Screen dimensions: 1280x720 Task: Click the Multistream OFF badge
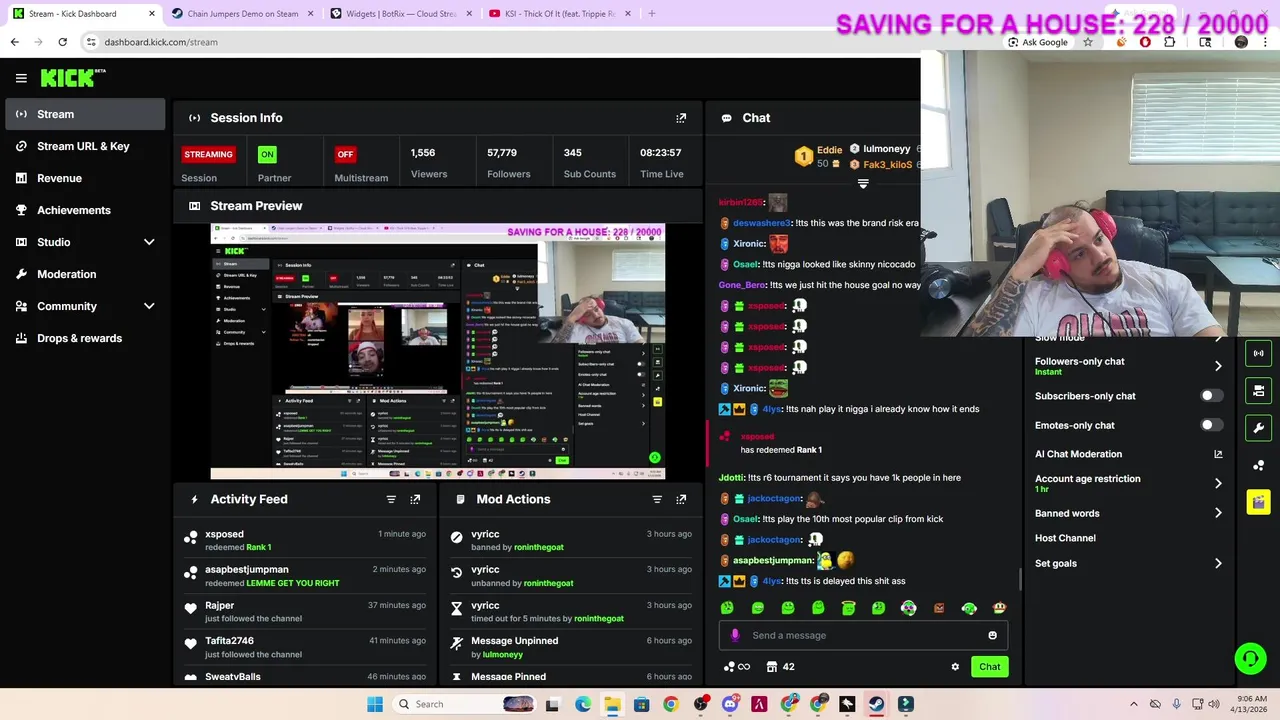pos(345,154)
